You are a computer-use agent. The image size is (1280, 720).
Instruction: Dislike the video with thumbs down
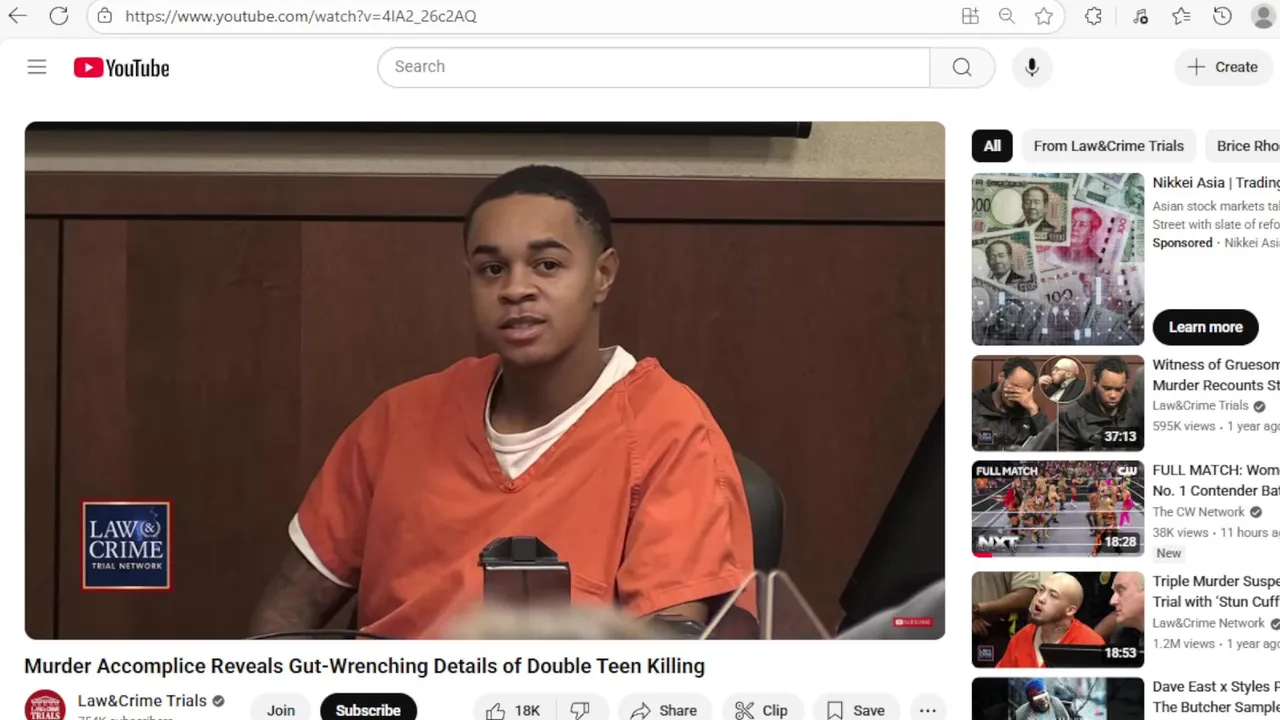pyautogui.click(x=581, y=710)
